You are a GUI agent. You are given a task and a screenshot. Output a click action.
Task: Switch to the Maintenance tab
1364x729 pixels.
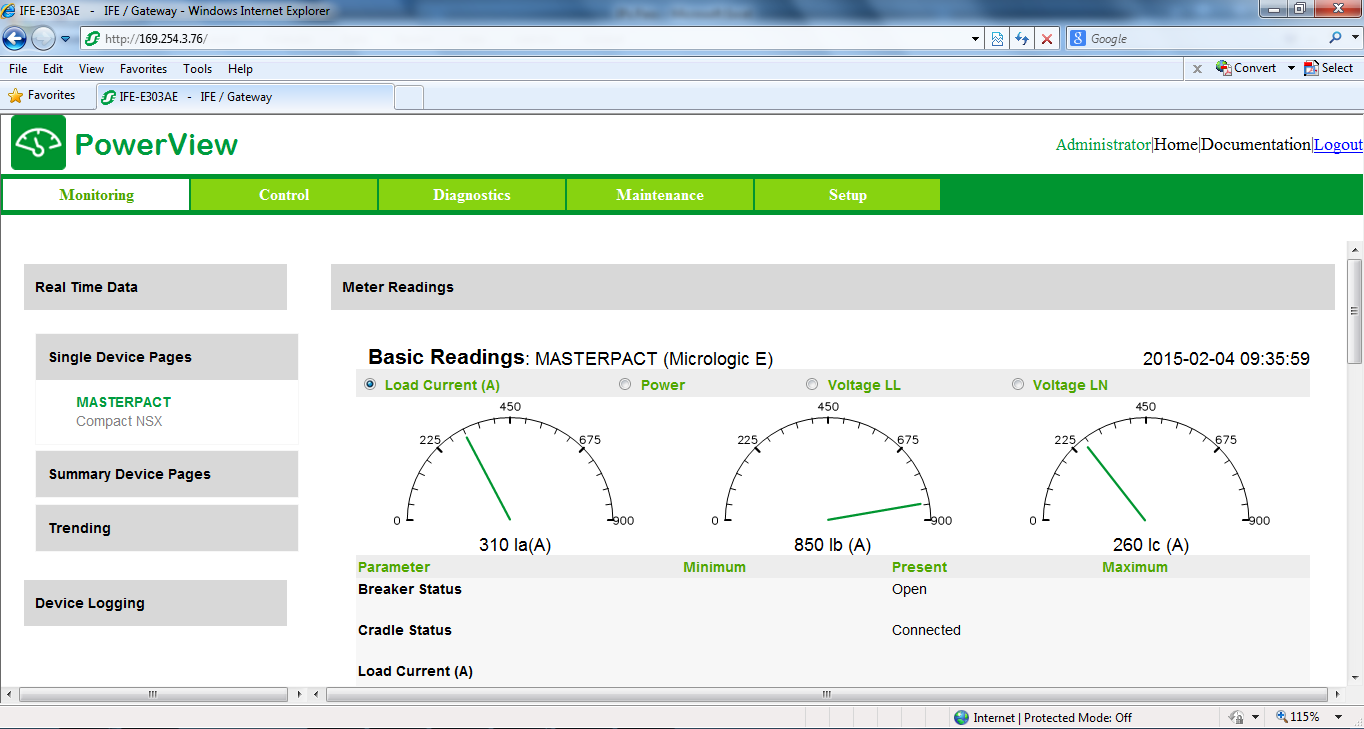click(660, 195)
